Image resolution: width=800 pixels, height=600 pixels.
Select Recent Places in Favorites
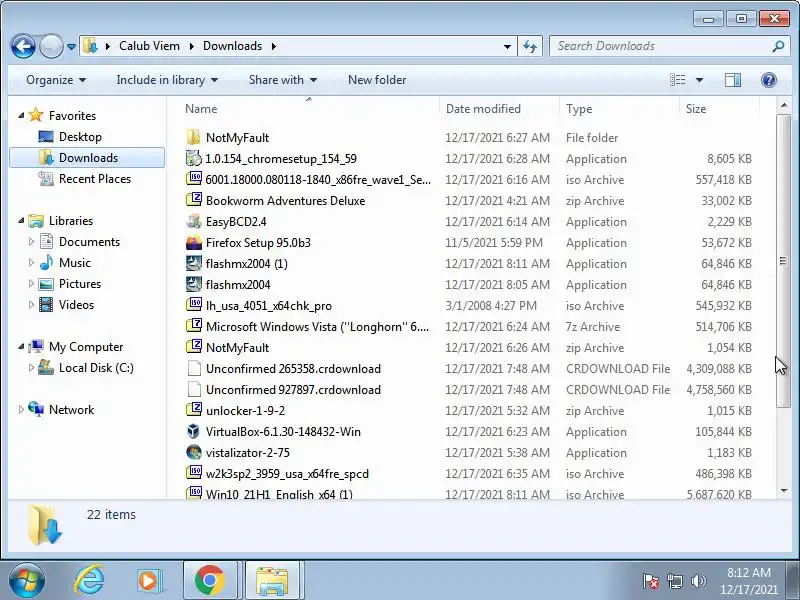click(x=95, y=179)
